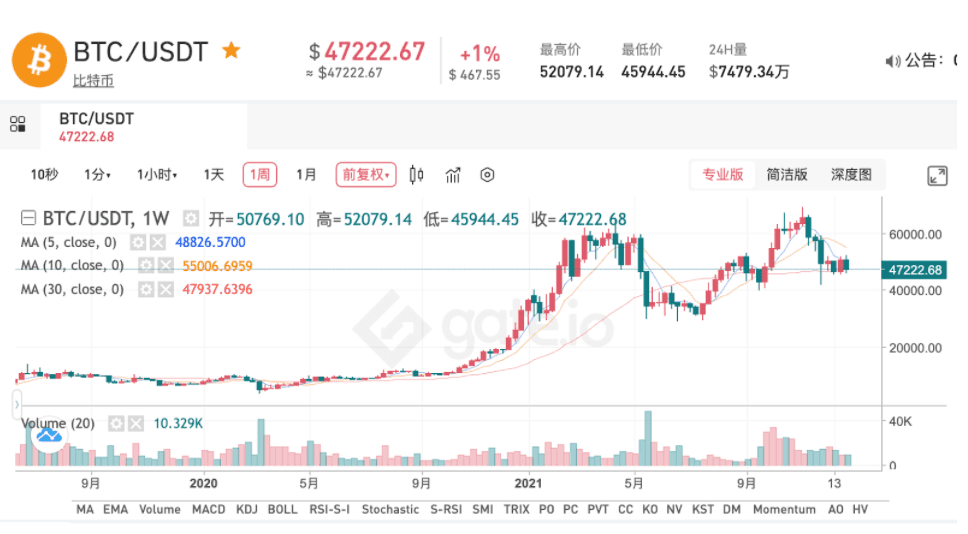Remove the MA 5 indicator
Viewport: 968px width, 534px height.
pyautogui.click(x=158, y=243)
